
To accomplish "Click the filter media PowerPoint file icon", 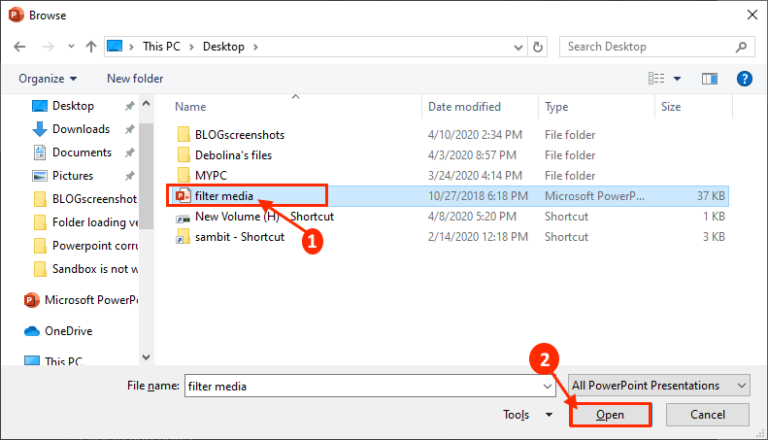I will click(183, 196).
